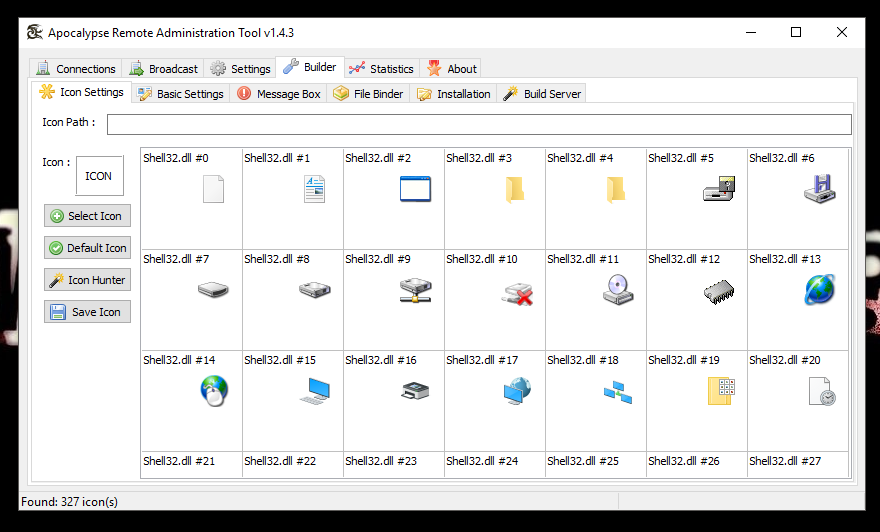Pick the network drive icon Shell32.dll #9
The width and height of the screenshot is (880, 532).
point(415,290)
